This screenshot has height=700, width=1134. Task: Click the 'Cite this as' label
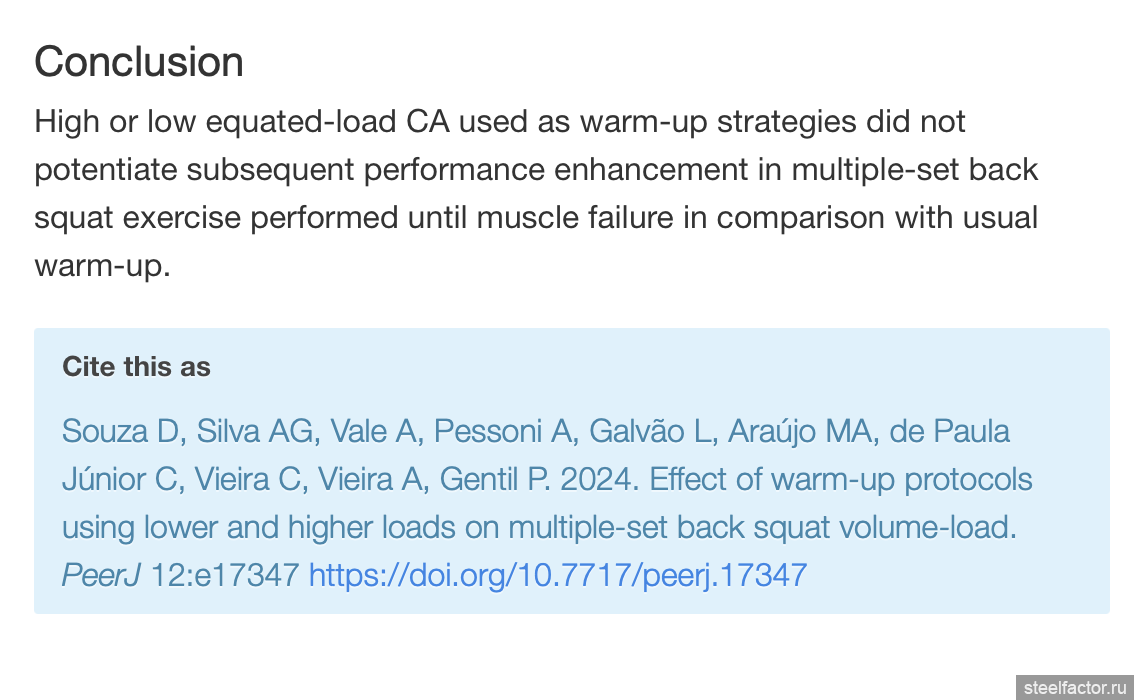(136, 367)
